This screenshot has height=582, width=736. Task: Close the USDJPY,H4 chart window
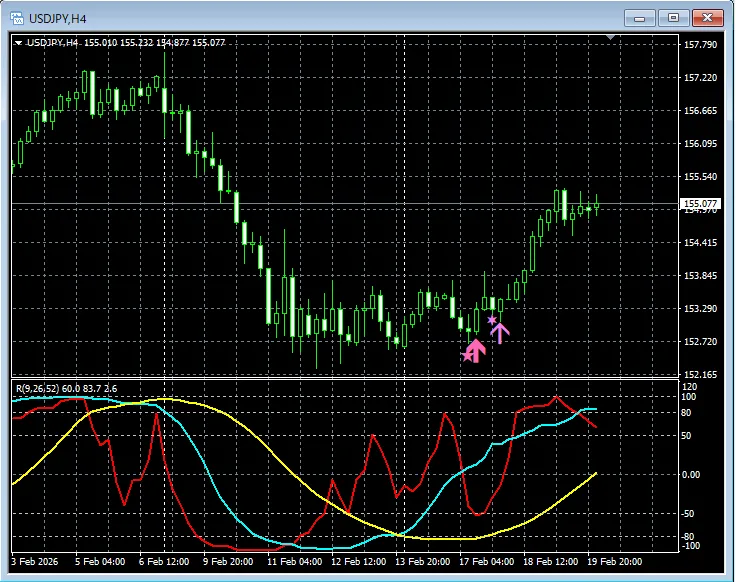[x=706, y=17]
